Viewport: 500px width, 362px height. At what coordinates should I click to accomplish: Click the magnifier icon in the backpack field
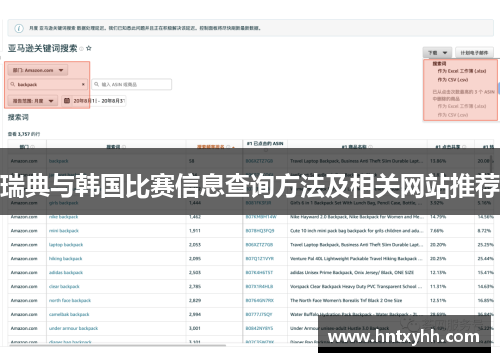point(13,84)
